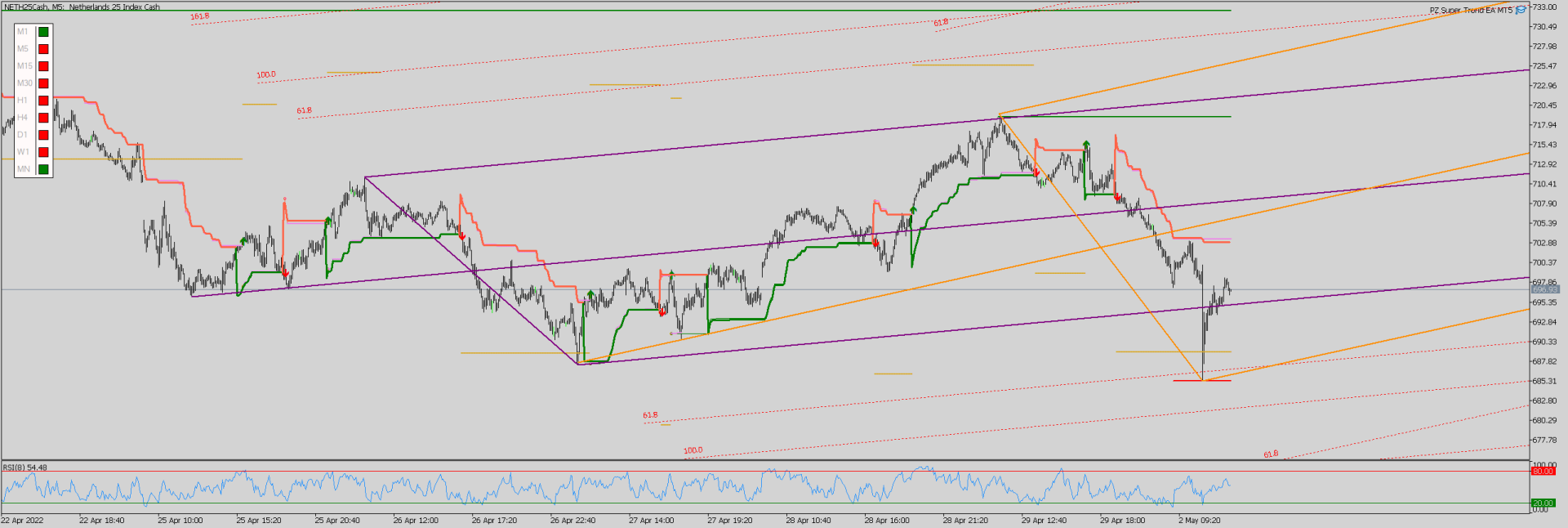Viewport: 1568px width, 528px height.
Task: Select the M5 timeframe label in dashboard
Action: click(23, 49)
